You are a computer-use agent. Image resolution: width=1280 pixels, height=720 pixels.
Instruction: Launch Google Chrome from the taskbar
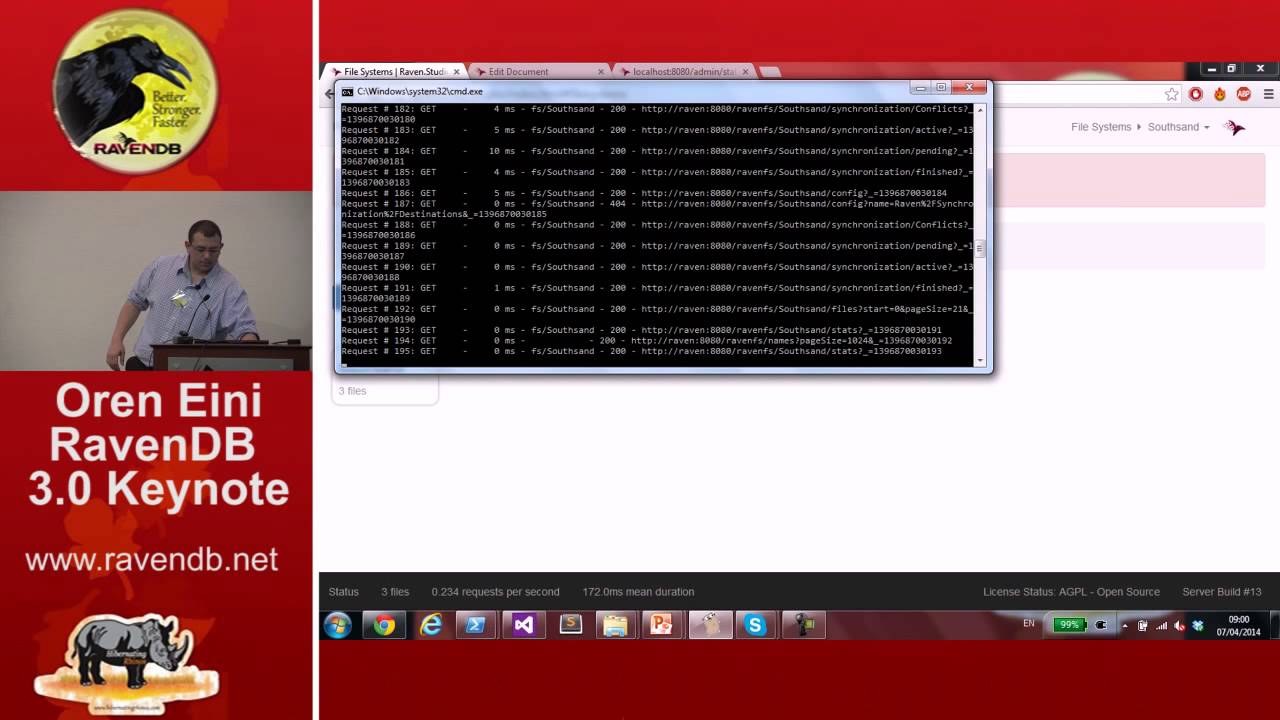tap(384, 626)
